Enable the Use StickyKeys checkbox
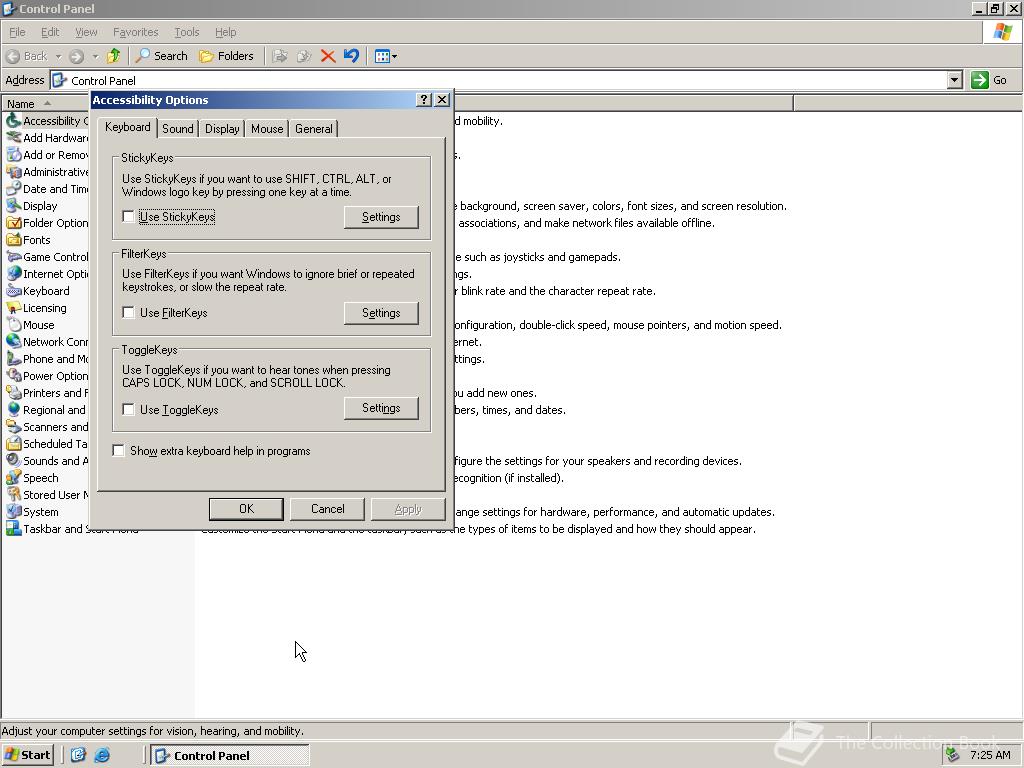 point(129,217)
